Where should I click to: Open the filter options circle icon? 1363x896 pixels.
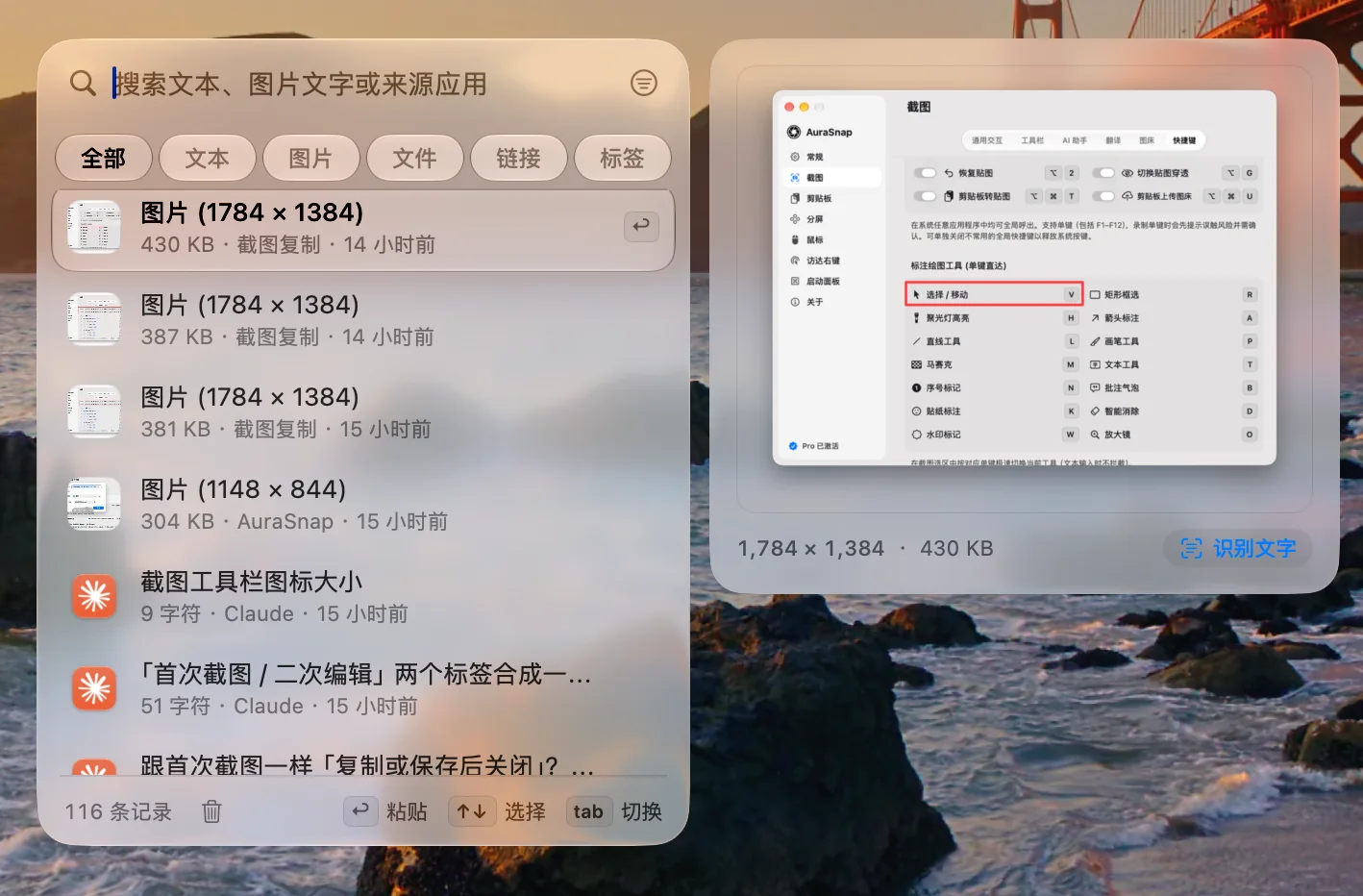pyautogui.click(x=644, y=84)
